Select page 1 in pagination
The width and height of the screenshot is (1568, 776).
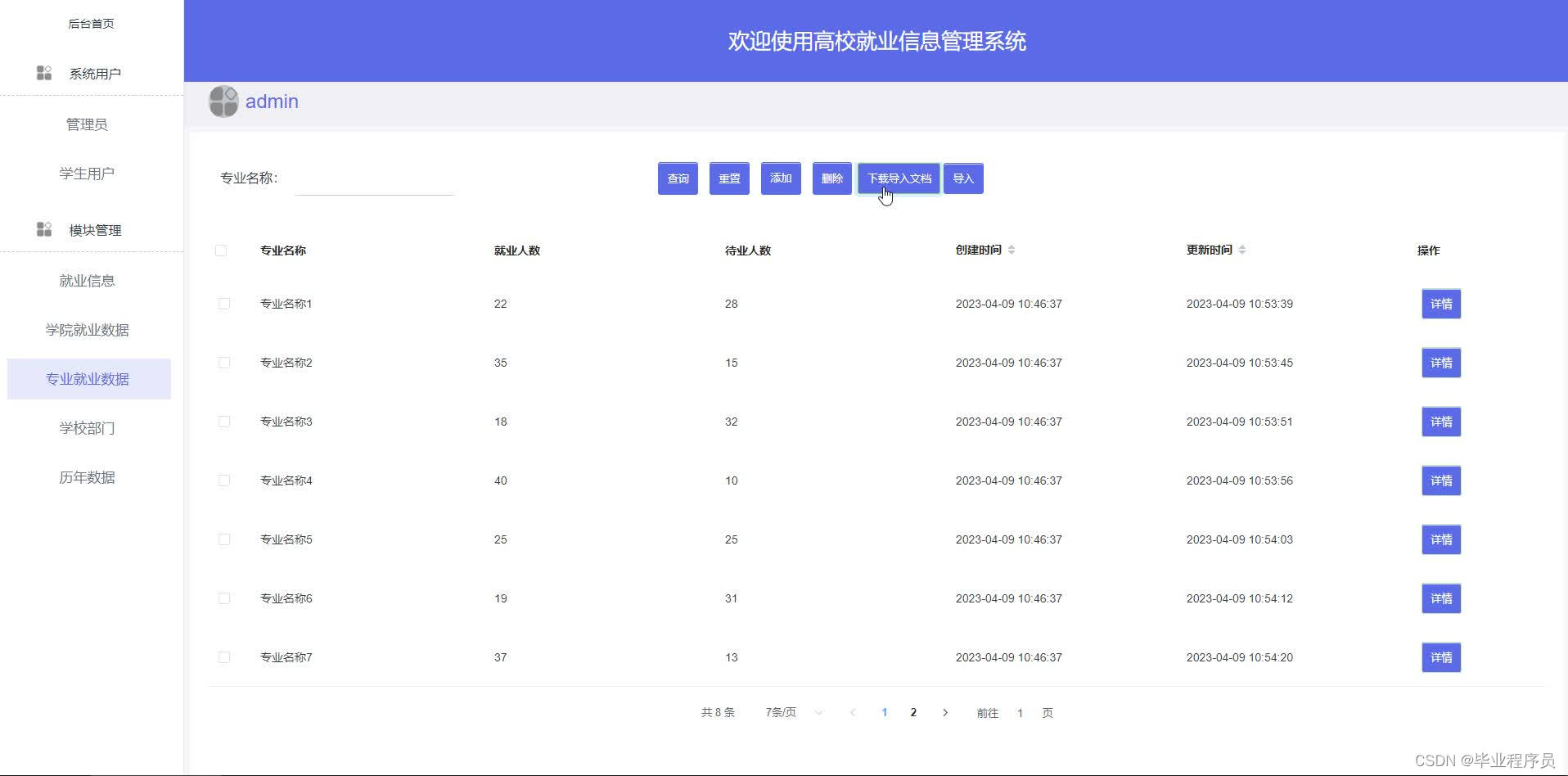point(884,713)
